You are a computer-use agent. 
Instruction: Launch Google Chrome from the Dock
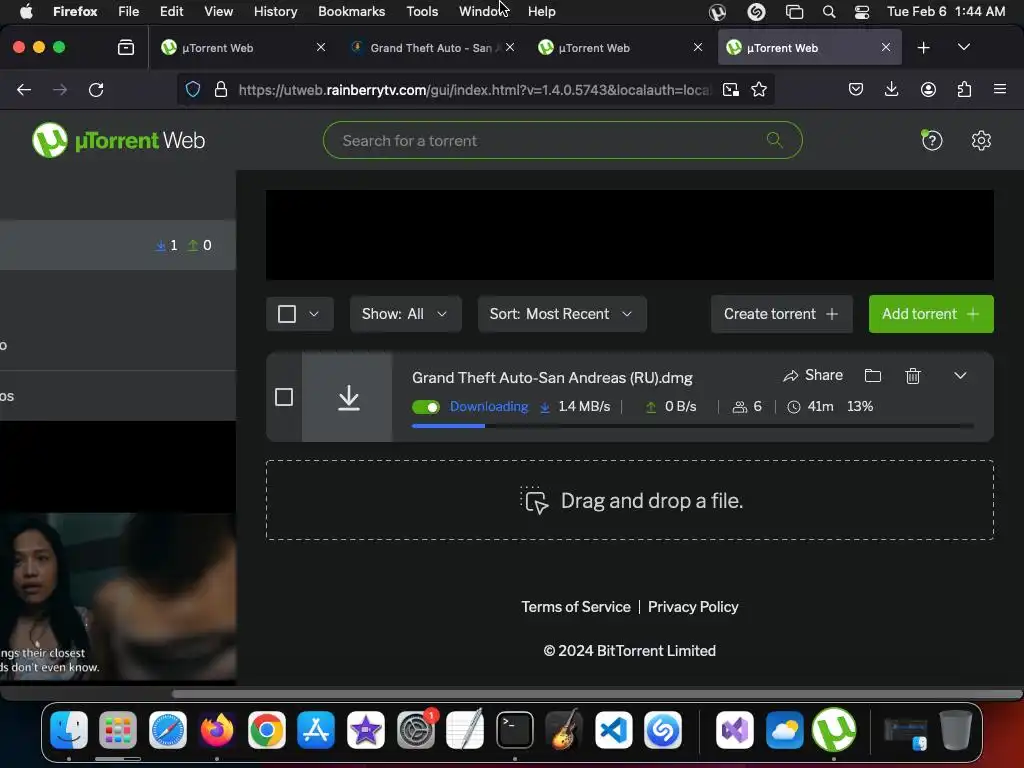click(266, 729)
